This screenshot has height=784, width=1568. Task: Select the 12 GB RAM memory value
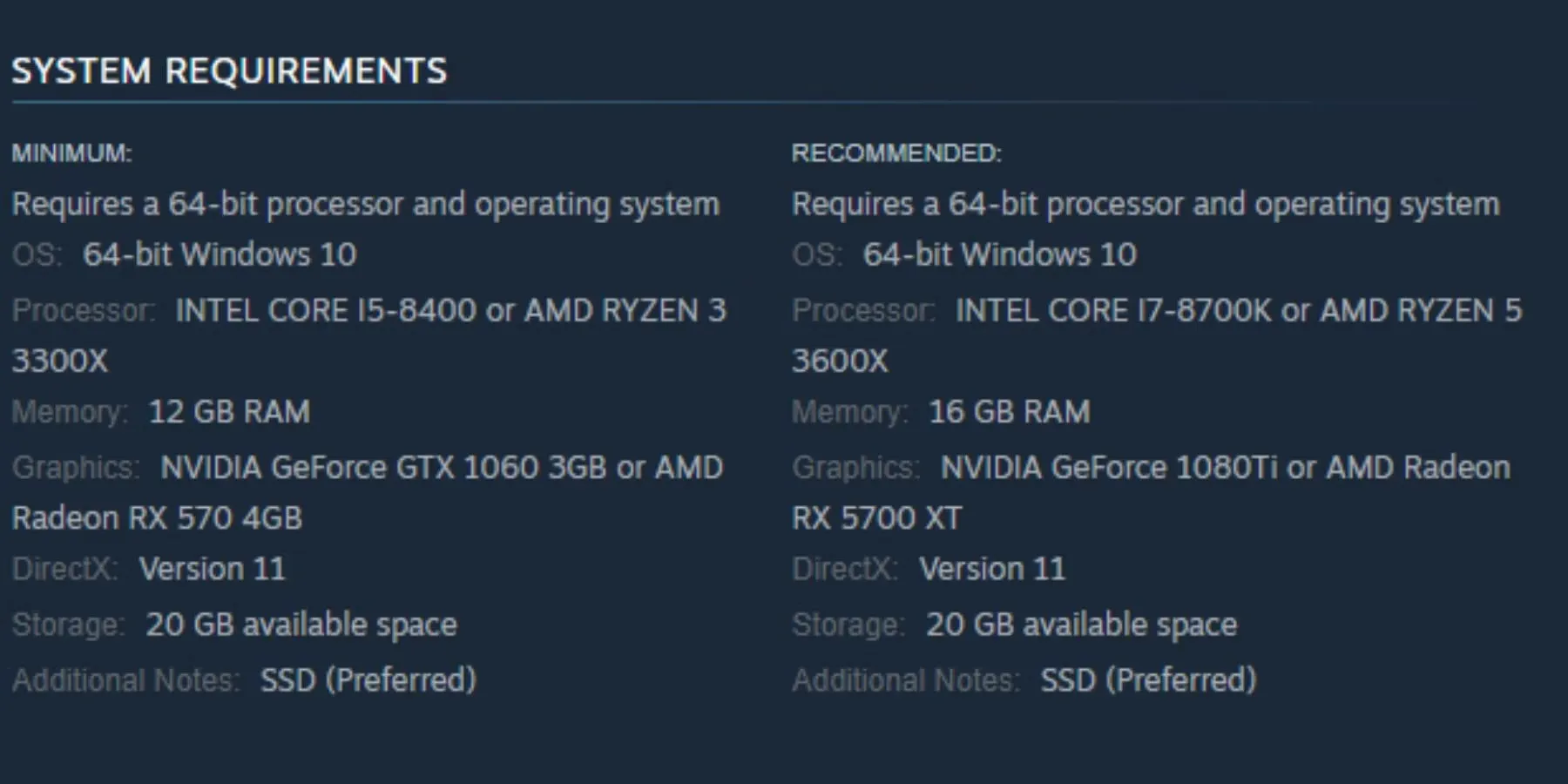pos(229,412)
